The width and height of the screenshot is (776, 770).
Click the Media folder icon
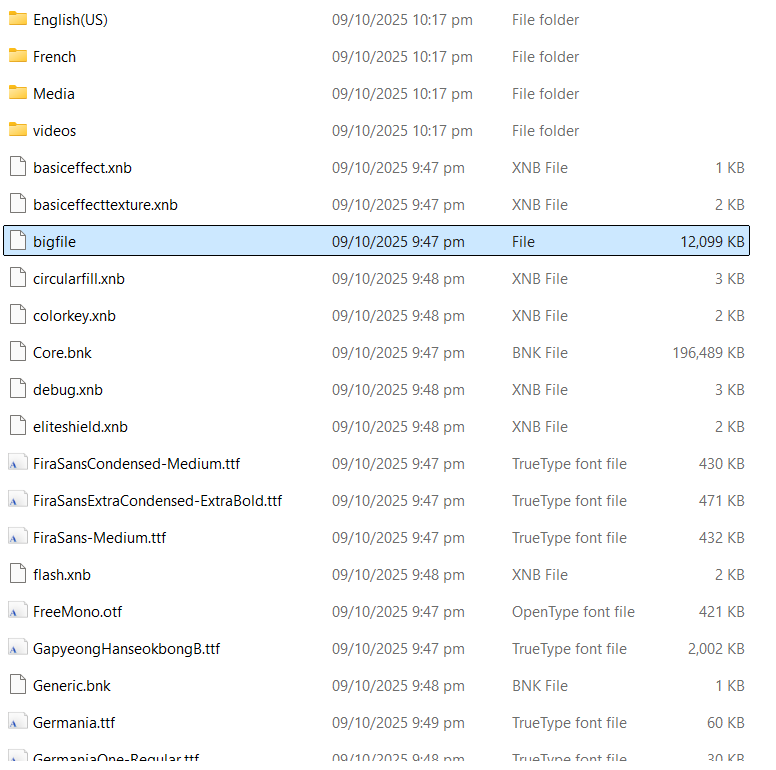tap(17, 93)
